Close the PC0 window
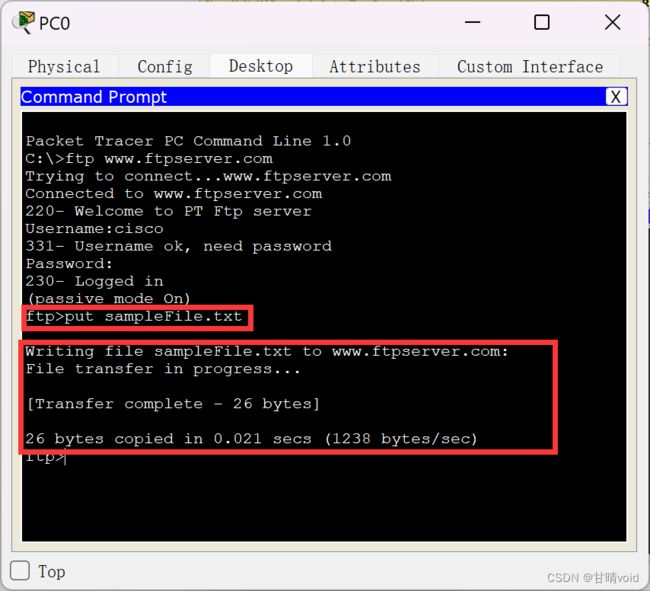The image size is (650, 591). pos(612,22)
